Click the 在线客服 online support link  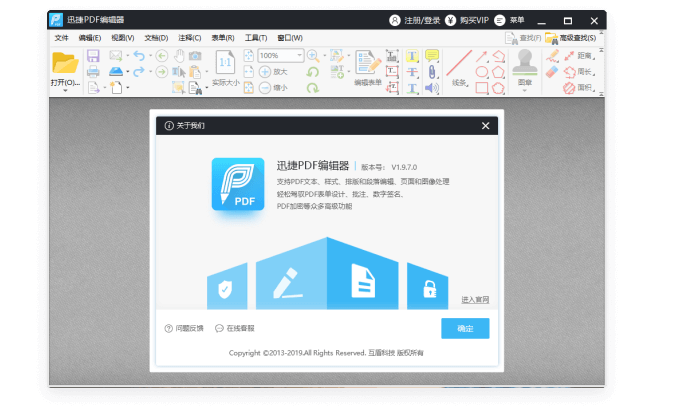click(235, 328)
